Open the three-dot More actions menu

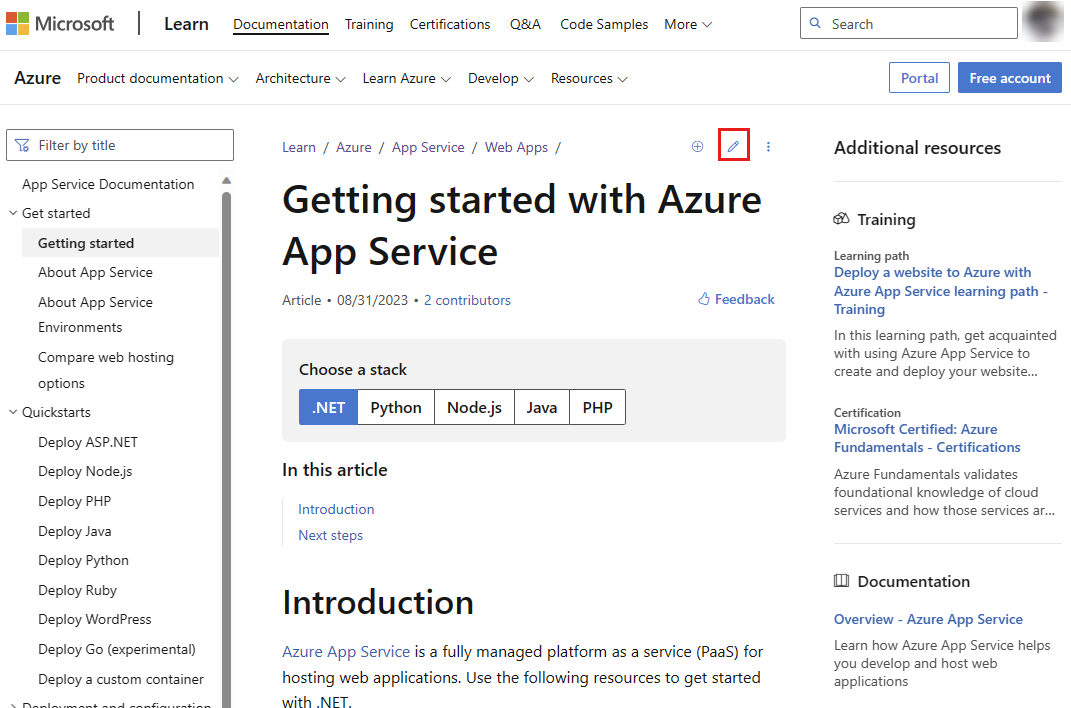pos(768,147)
